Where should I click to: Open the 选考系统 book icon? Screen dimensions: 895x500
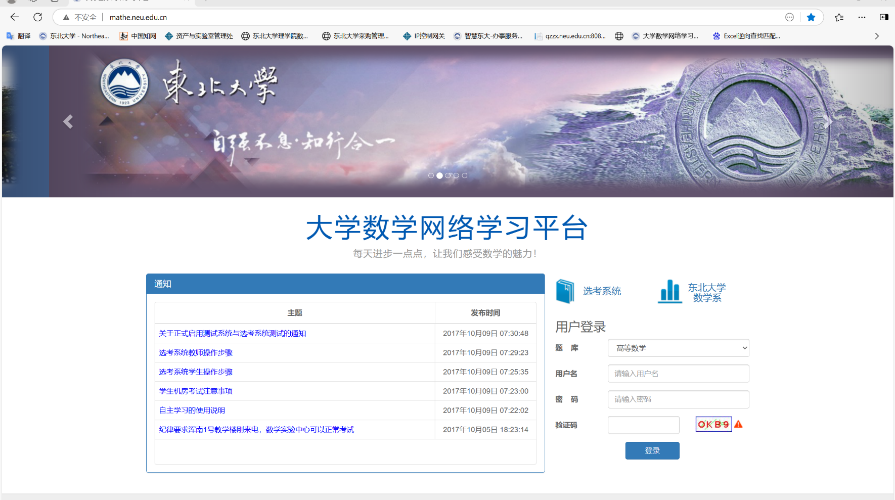(x=566, y=291)
